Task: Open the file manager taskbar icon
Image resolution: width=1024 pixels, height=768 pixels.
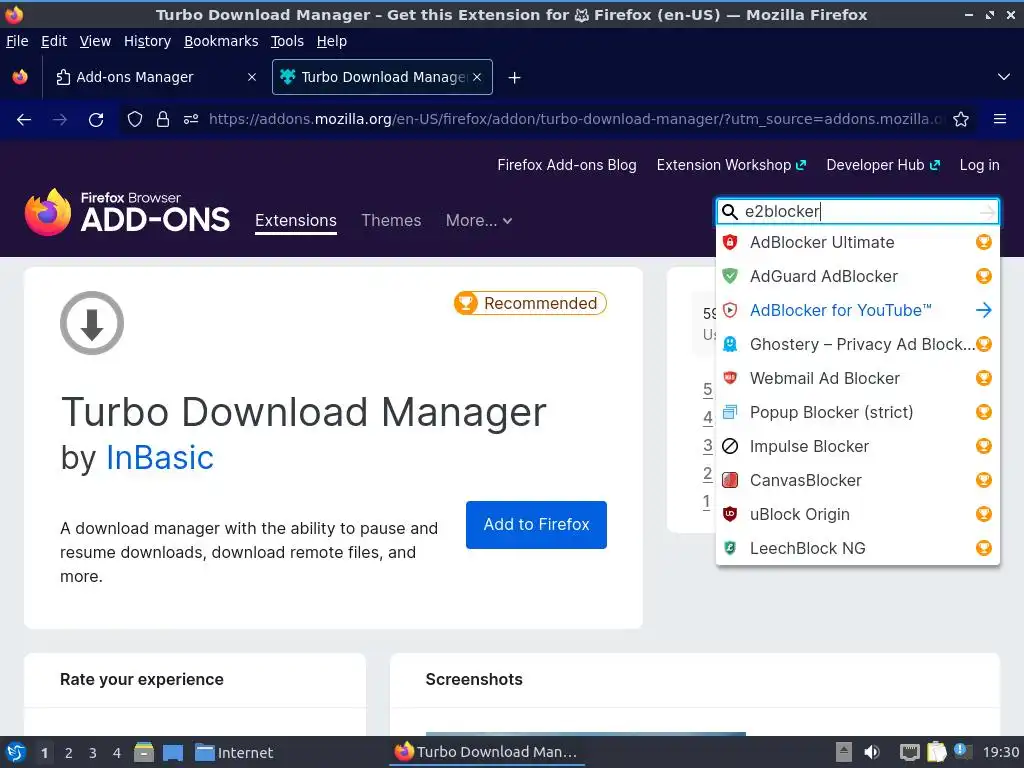Action: tap(144, 752)
